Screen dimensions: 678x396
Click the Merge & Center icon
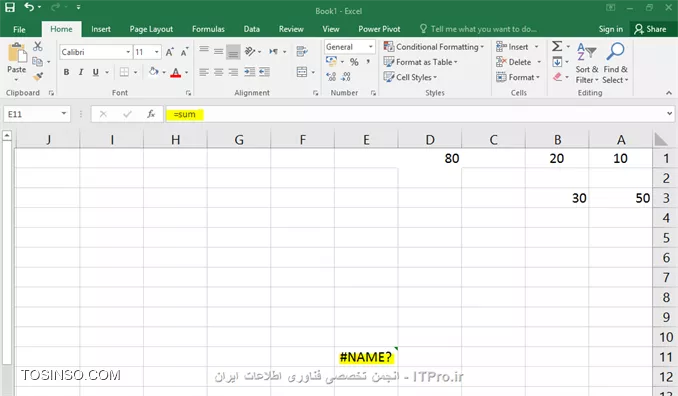point(302,72)
